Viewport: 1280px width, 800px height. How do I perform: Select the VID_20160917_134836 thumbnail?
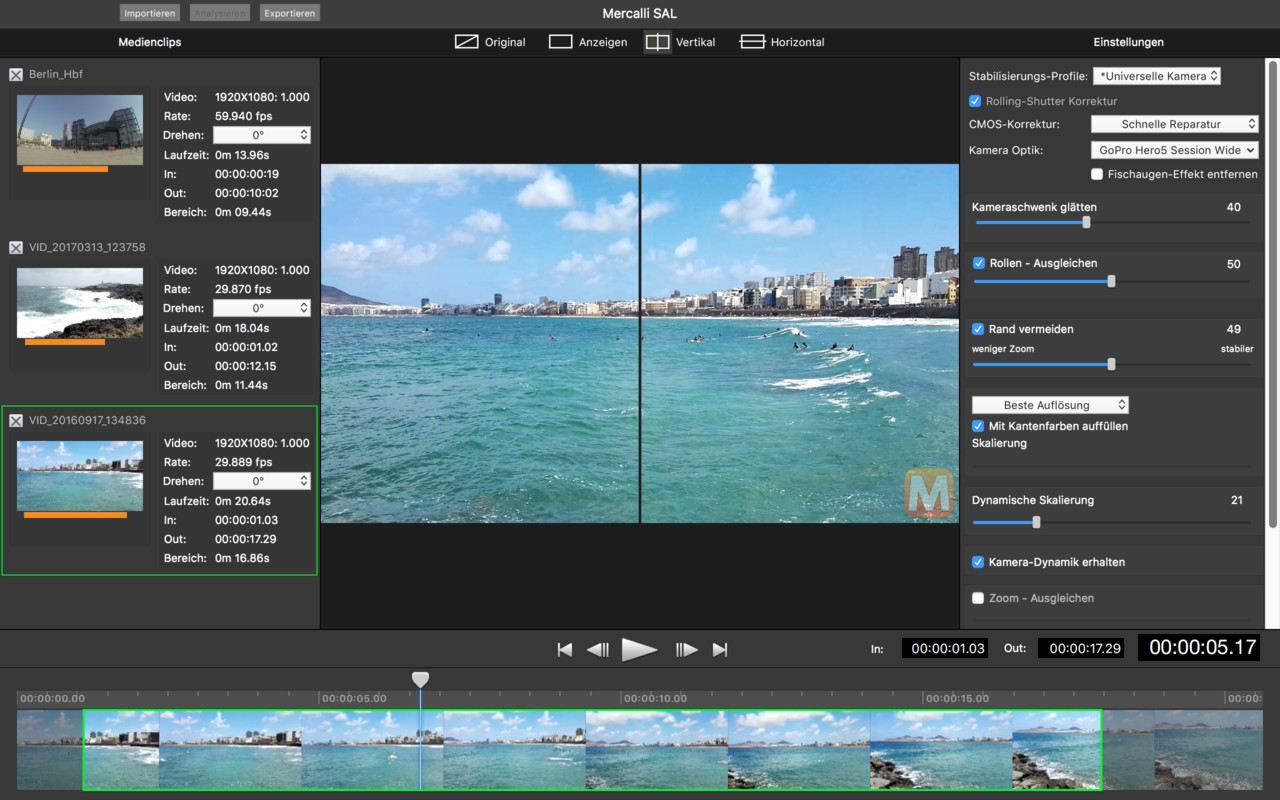coord(80,476)
